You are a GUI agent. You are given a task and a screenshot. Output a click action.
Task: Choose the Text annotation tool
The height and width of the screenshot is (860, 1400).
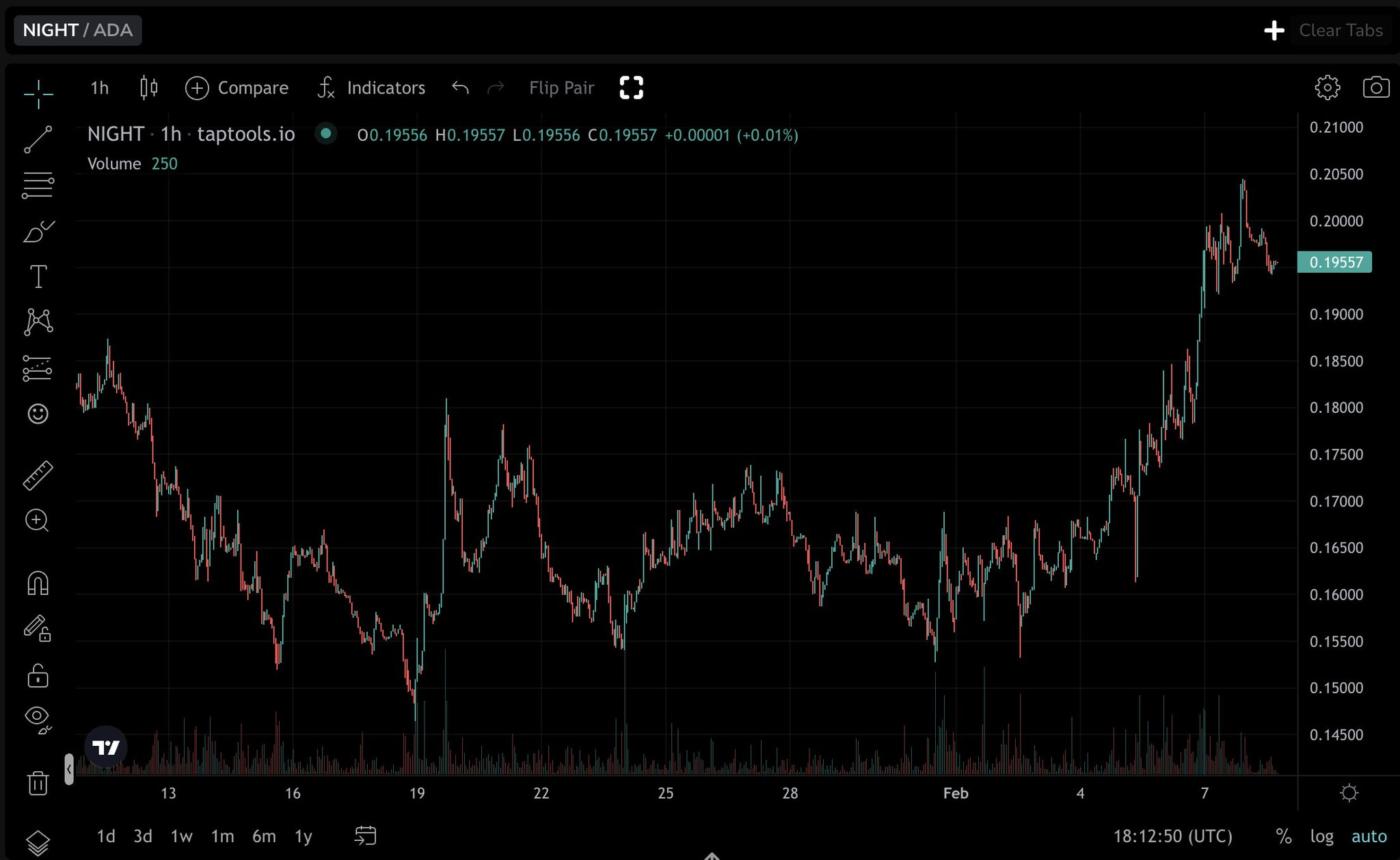coord(38,277)
